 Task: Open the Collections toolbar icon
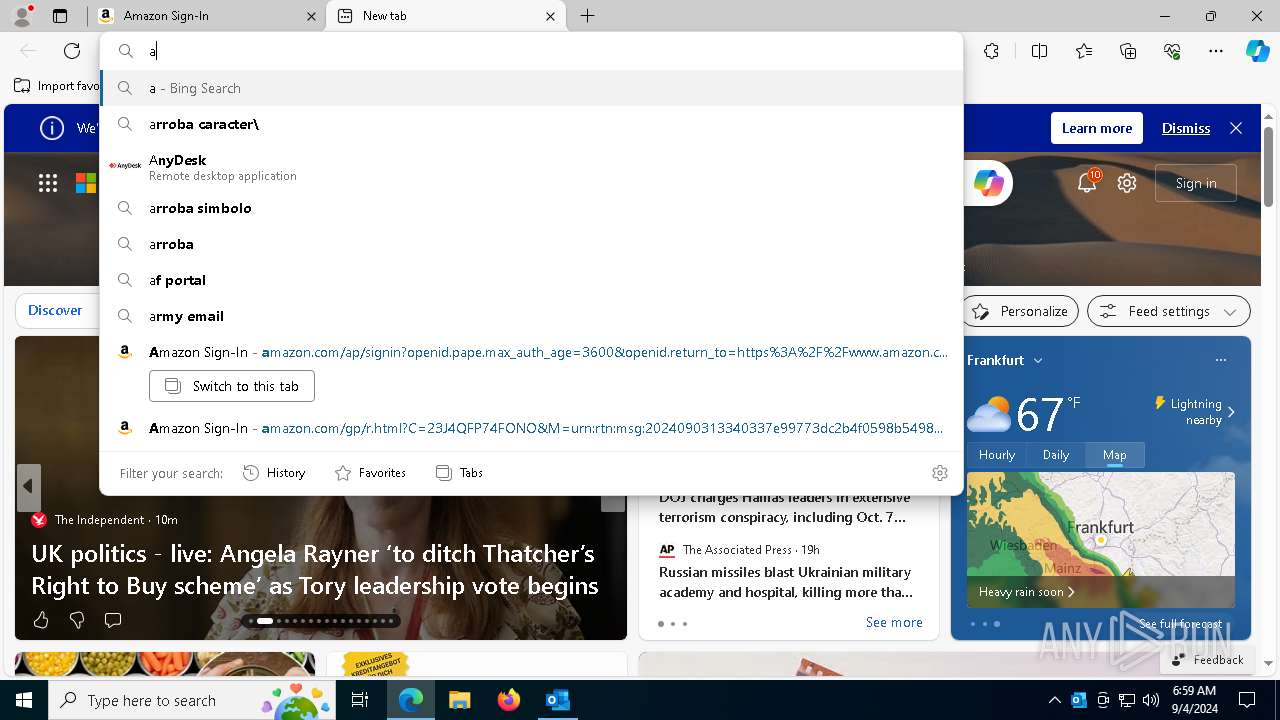pos(1128,51)
